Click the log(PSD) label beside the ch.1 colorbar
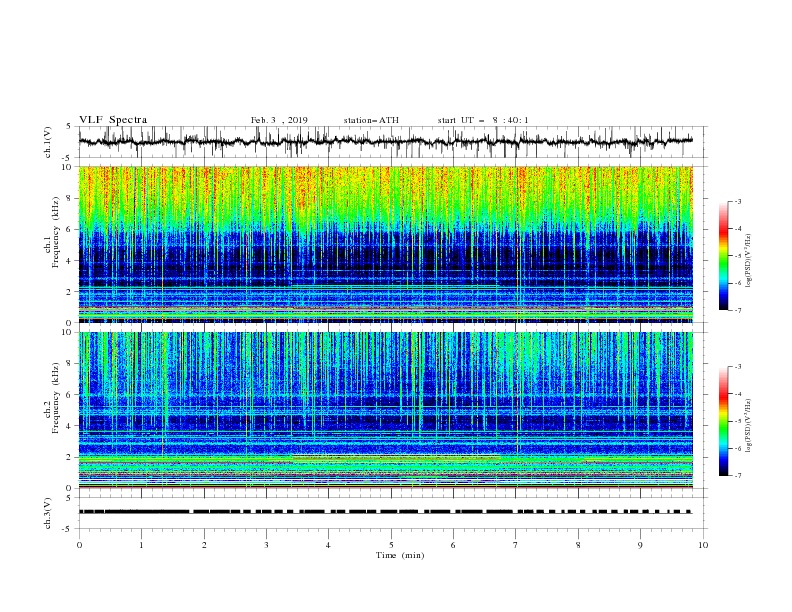792x612 pixels. coord(748,261)
